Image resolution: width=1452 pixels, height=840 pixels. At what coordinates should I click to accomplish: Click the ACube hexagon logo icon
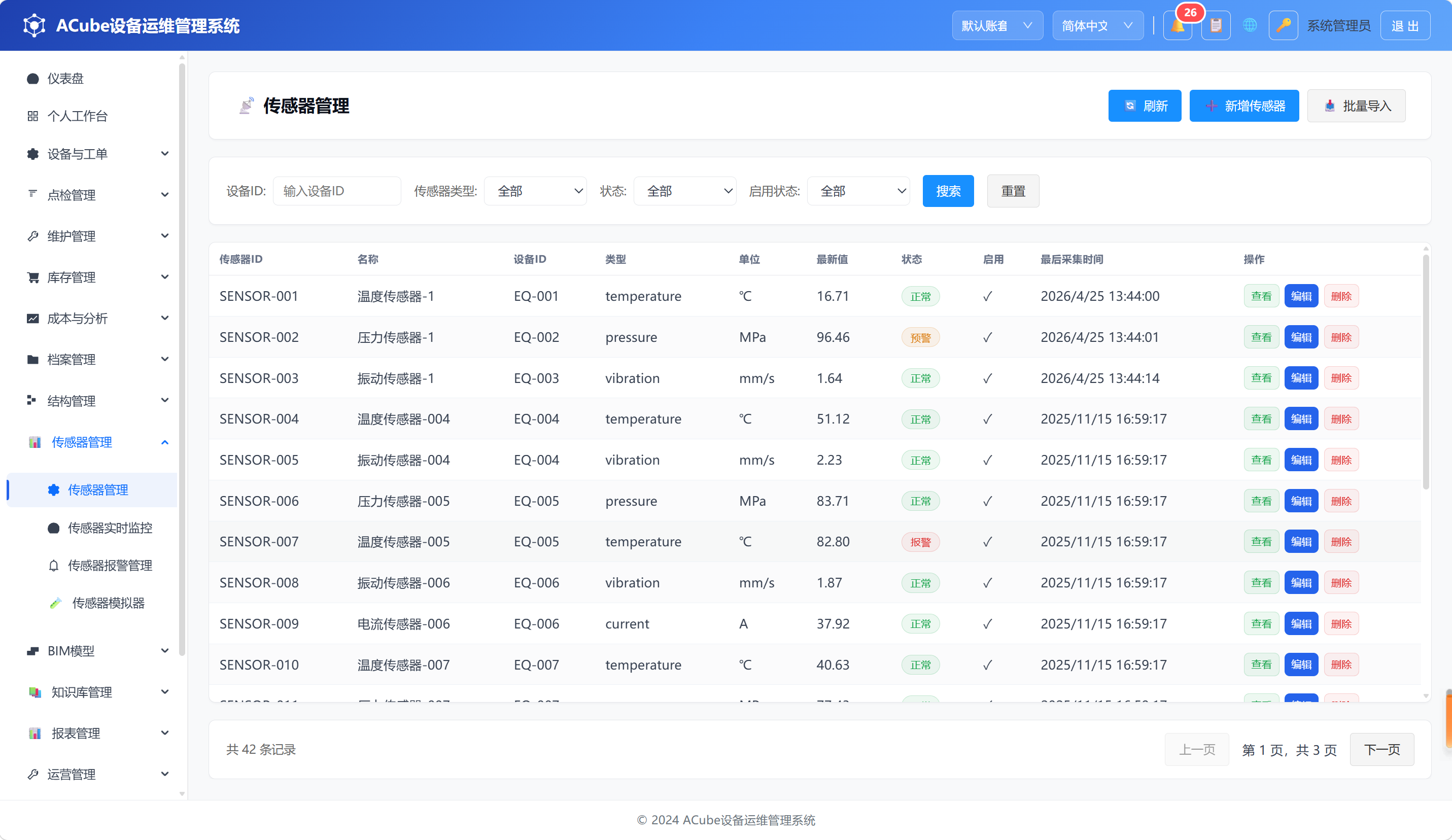point(34,25)
